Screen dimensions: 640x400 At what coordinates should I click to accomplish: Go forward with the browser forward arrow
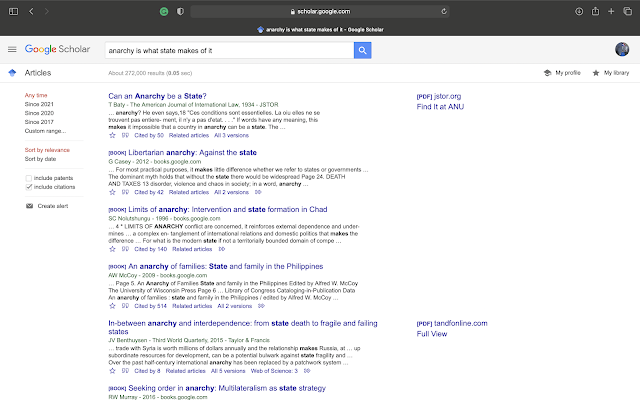(x=47, y=11)
